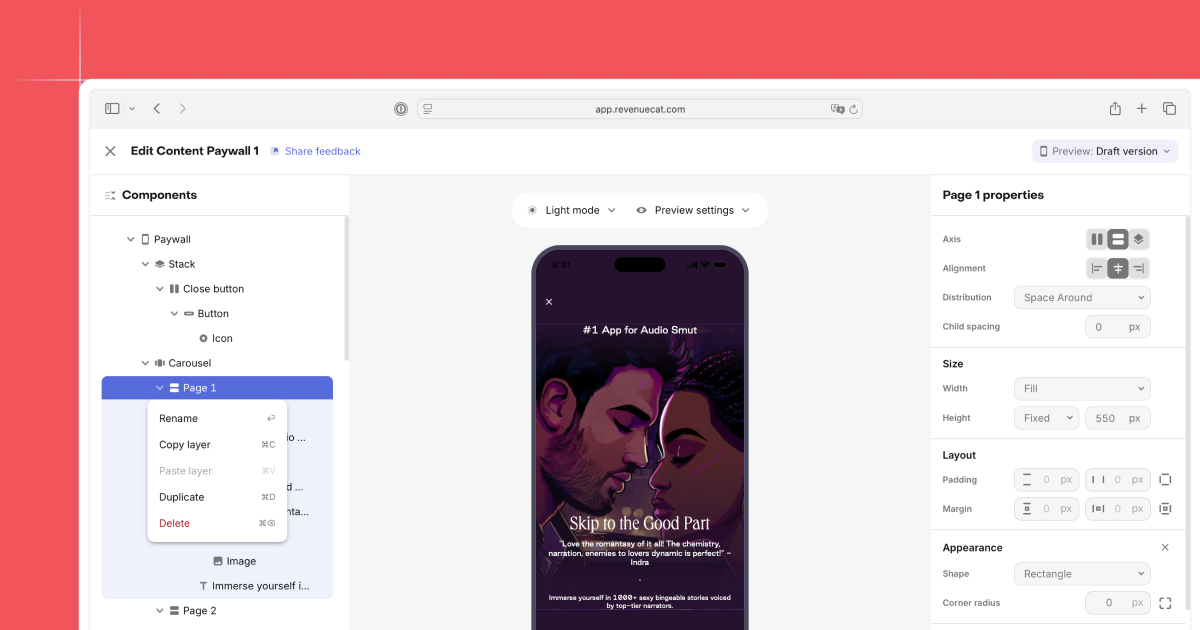Screen dimensions: 1200x630
Task: Expand individual corner radius controls
Action: (x=1165, y=603)
